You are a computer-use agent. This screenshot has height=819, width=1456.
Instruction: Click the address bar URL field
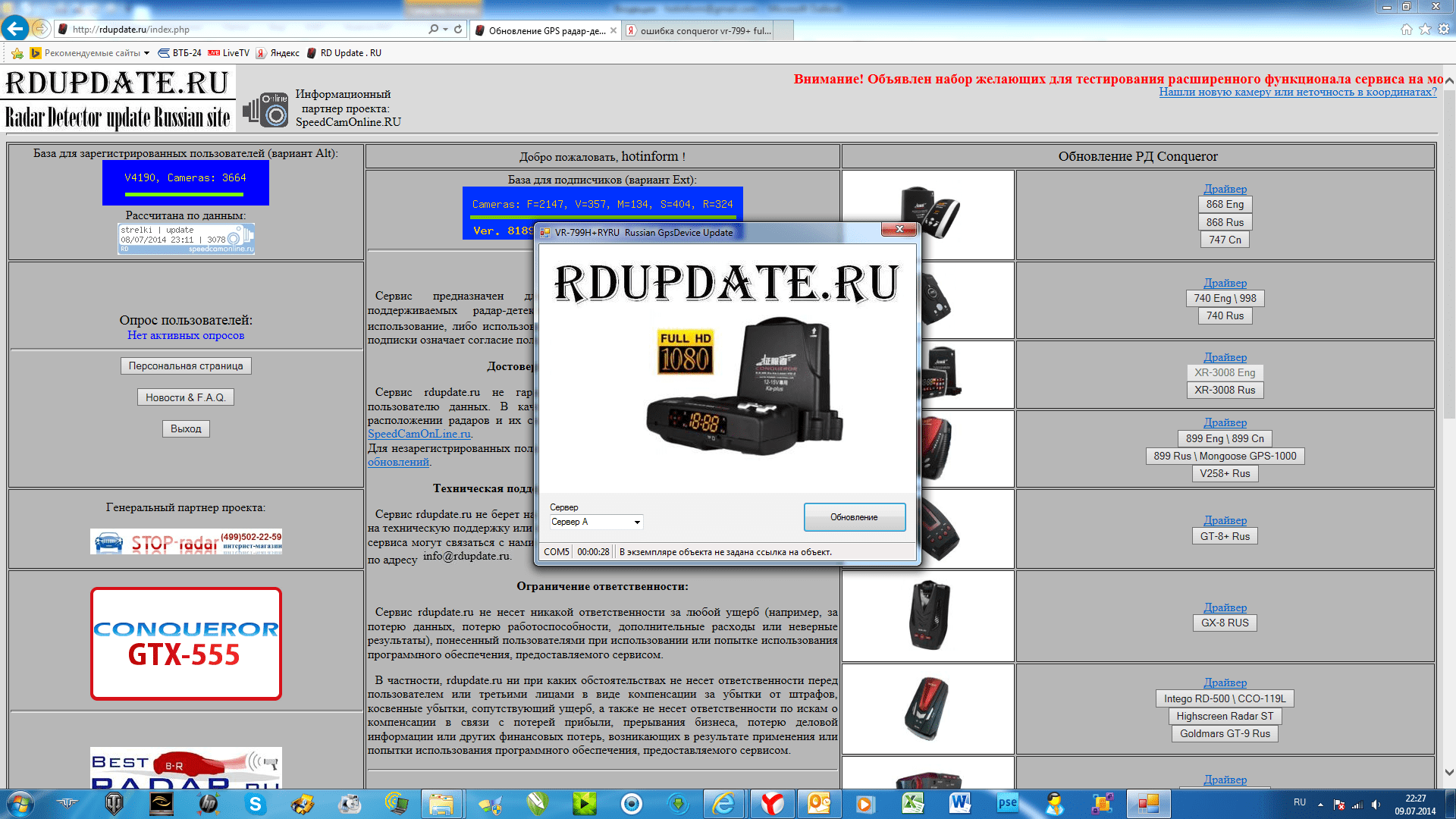pyautogui.click(x=243, y=30)
